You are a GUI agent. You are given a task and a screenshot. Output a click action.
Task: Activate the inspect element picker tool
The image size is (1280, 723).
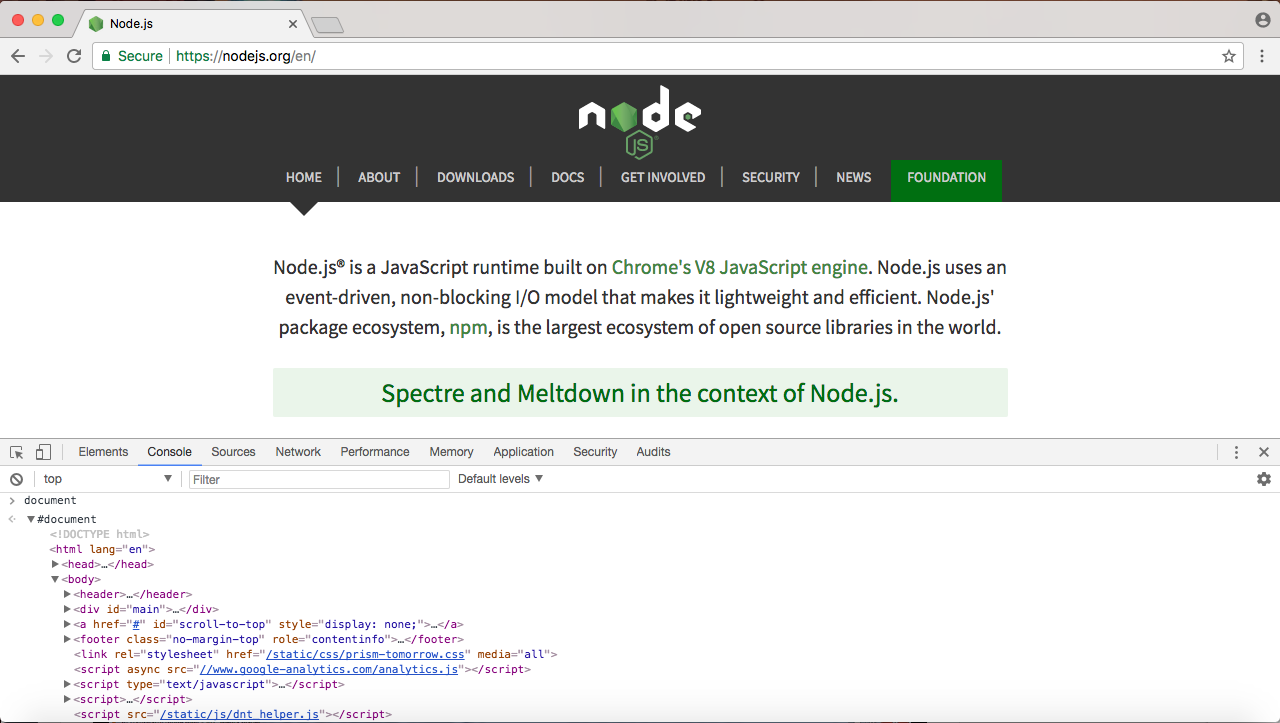click(x=17, y=452)
